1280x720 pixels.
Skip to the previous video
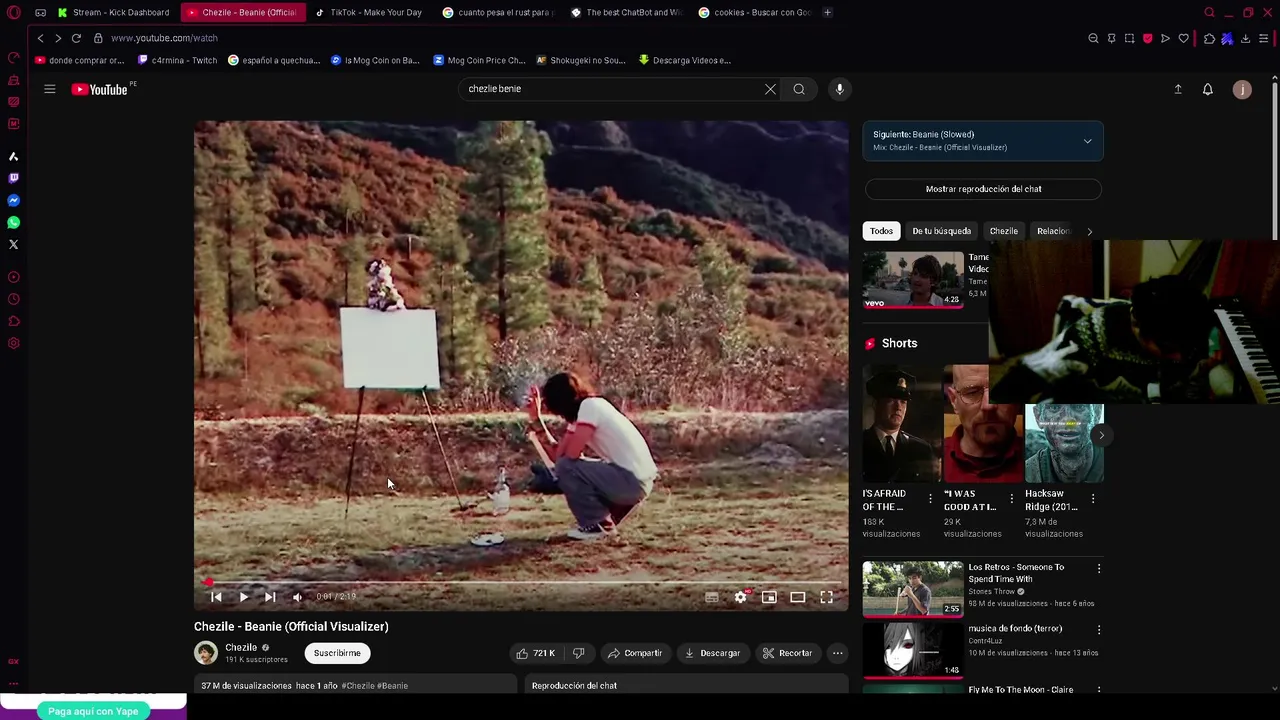point(216,597)
